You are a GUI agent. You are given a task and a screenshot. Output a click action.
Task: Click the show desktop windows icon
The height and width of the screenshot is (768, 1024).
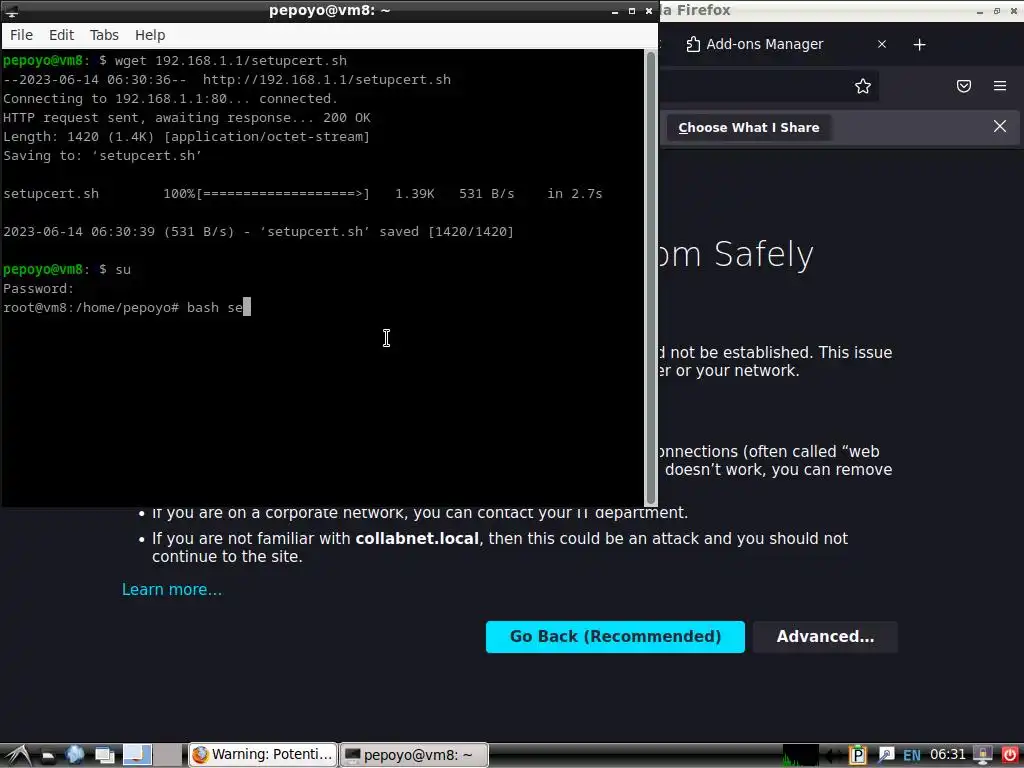(104, 756)
